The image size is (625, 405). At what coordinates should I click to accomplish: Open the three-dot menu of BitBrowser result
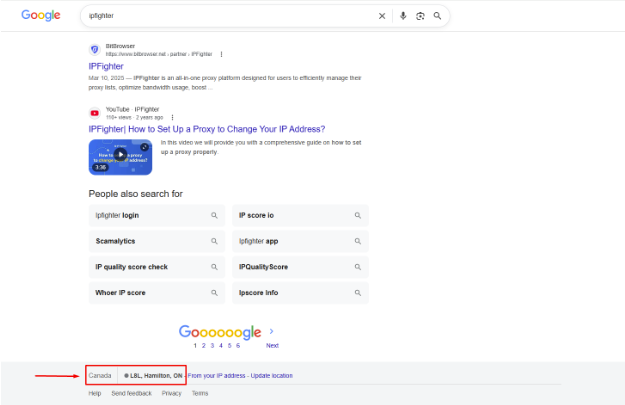point(221,54)
